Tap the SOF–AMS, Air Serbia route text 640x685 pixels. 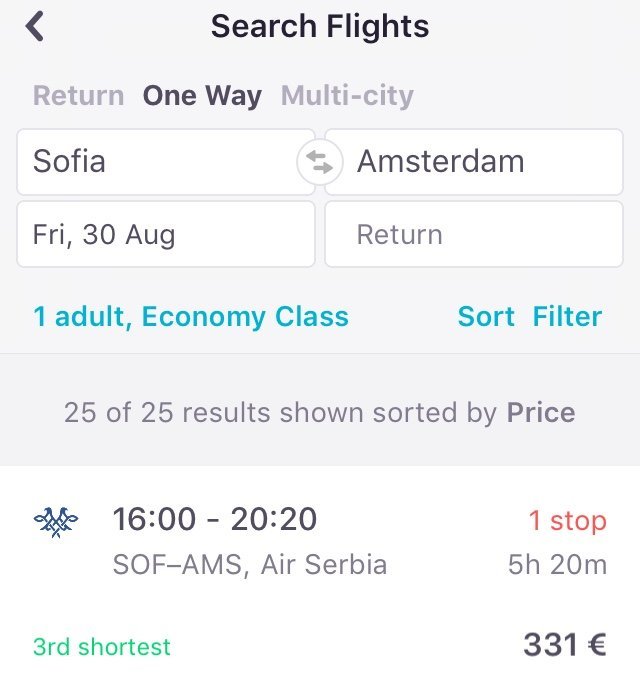250,565
